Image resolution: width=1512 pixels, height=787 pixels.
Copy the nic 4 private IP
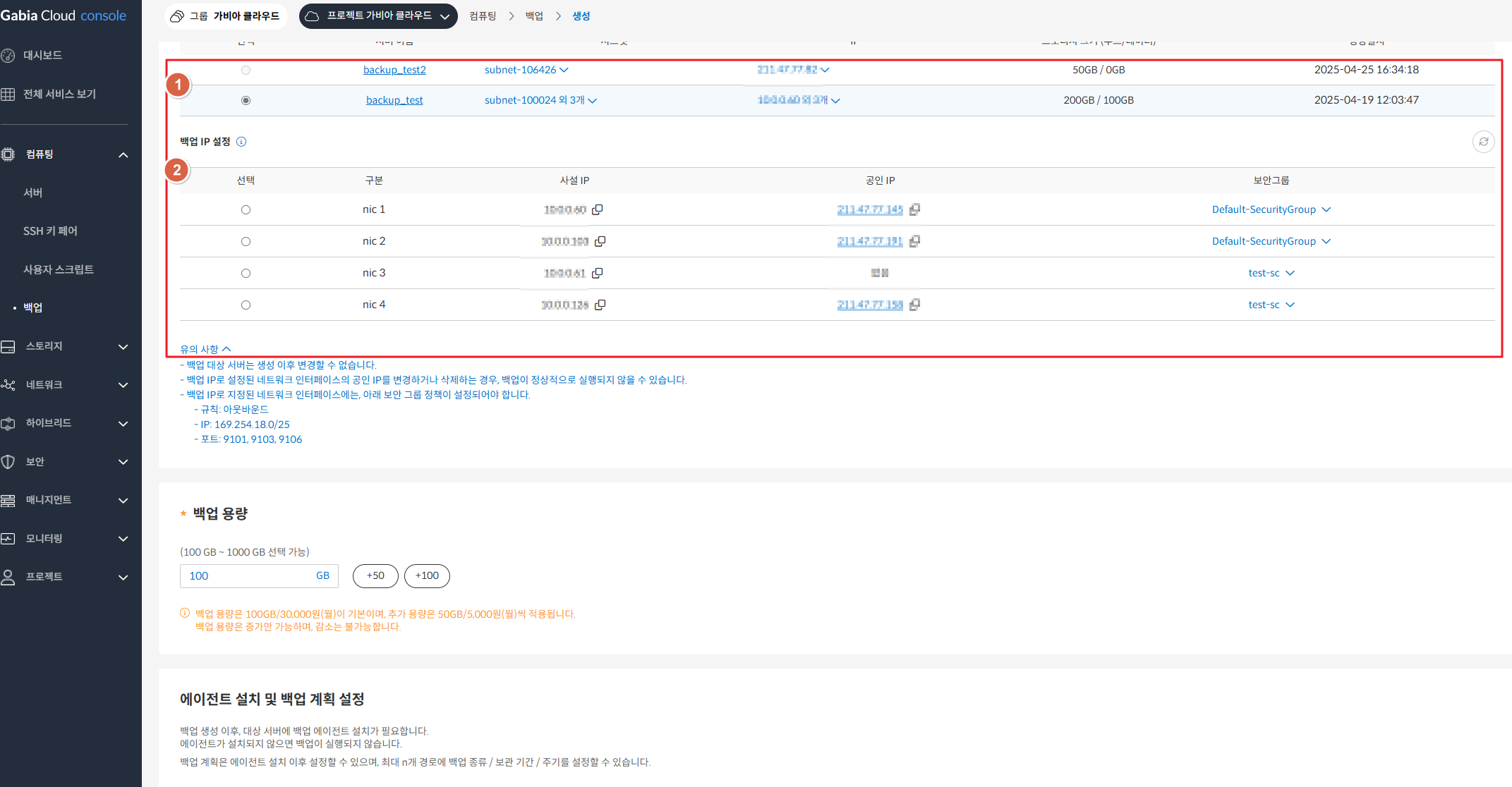coord(600,305)
